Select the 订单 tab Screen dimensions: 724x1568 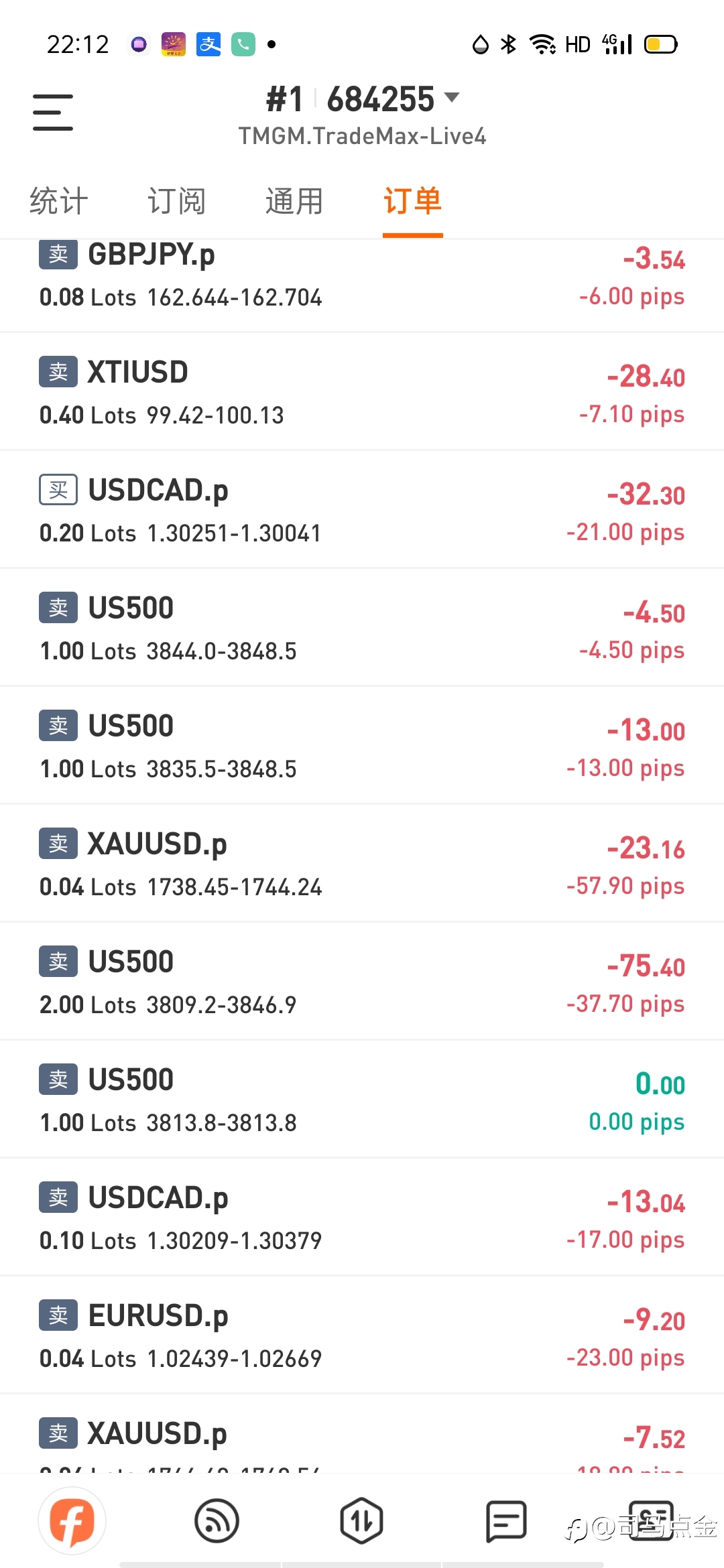(x=413, y=201)
